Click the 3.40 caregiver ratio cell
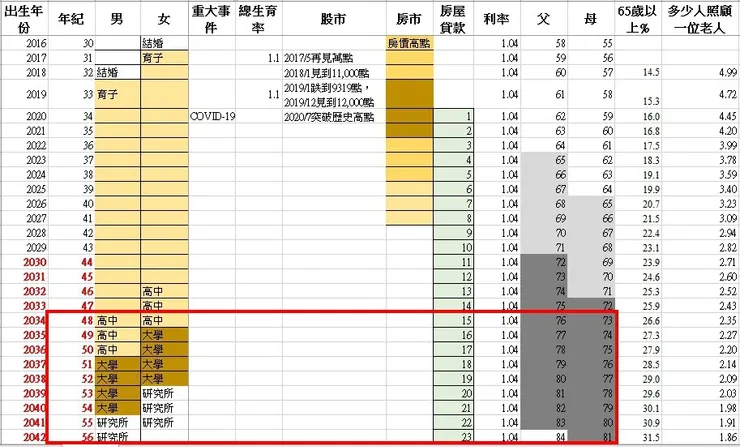Viewport: 740px width, 447px height. [x=700, y=189]
